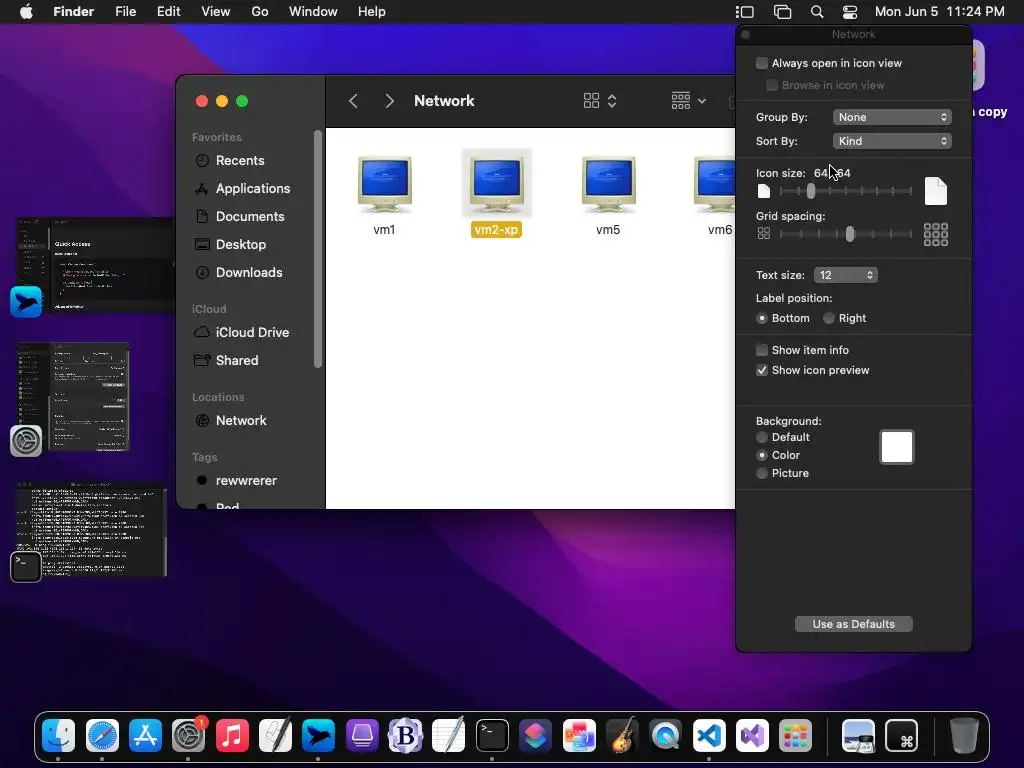Select Bottom label position
This screenshot has height=768, width=1024.
(x=761, y=318)
